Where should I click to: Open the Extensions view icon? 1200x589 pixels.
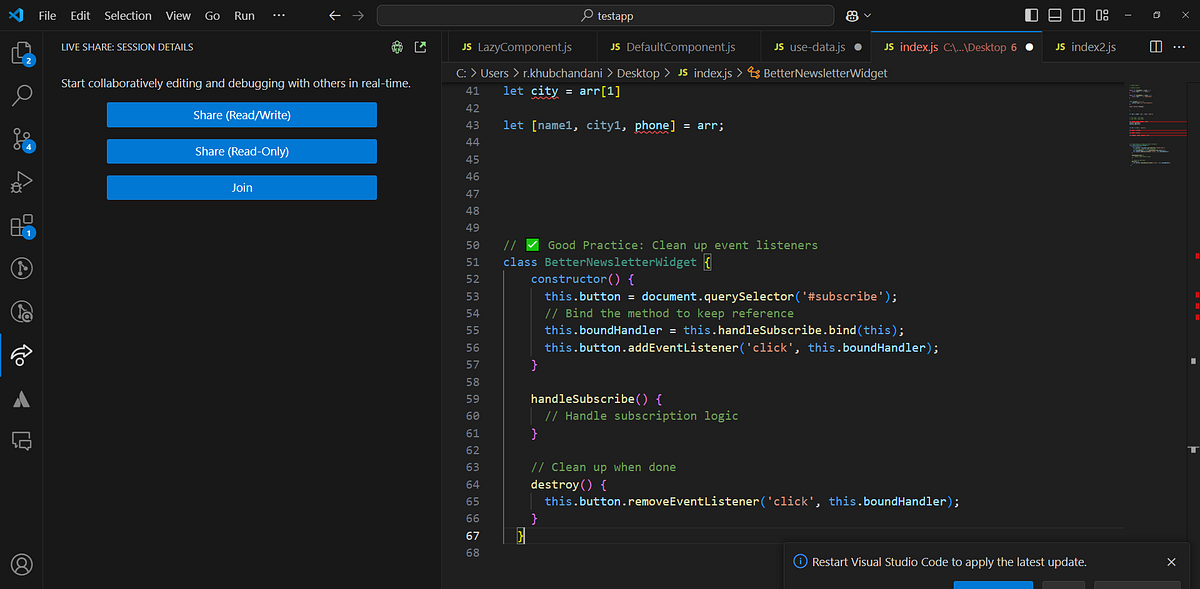22,226
